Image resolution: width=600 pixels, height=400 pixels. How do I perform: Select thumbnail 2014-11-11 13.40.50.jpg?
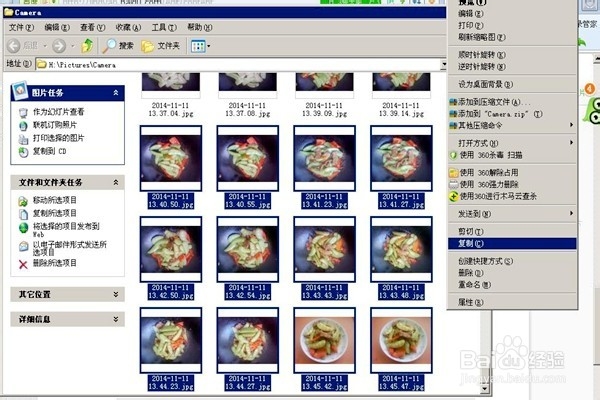(171, 158)
